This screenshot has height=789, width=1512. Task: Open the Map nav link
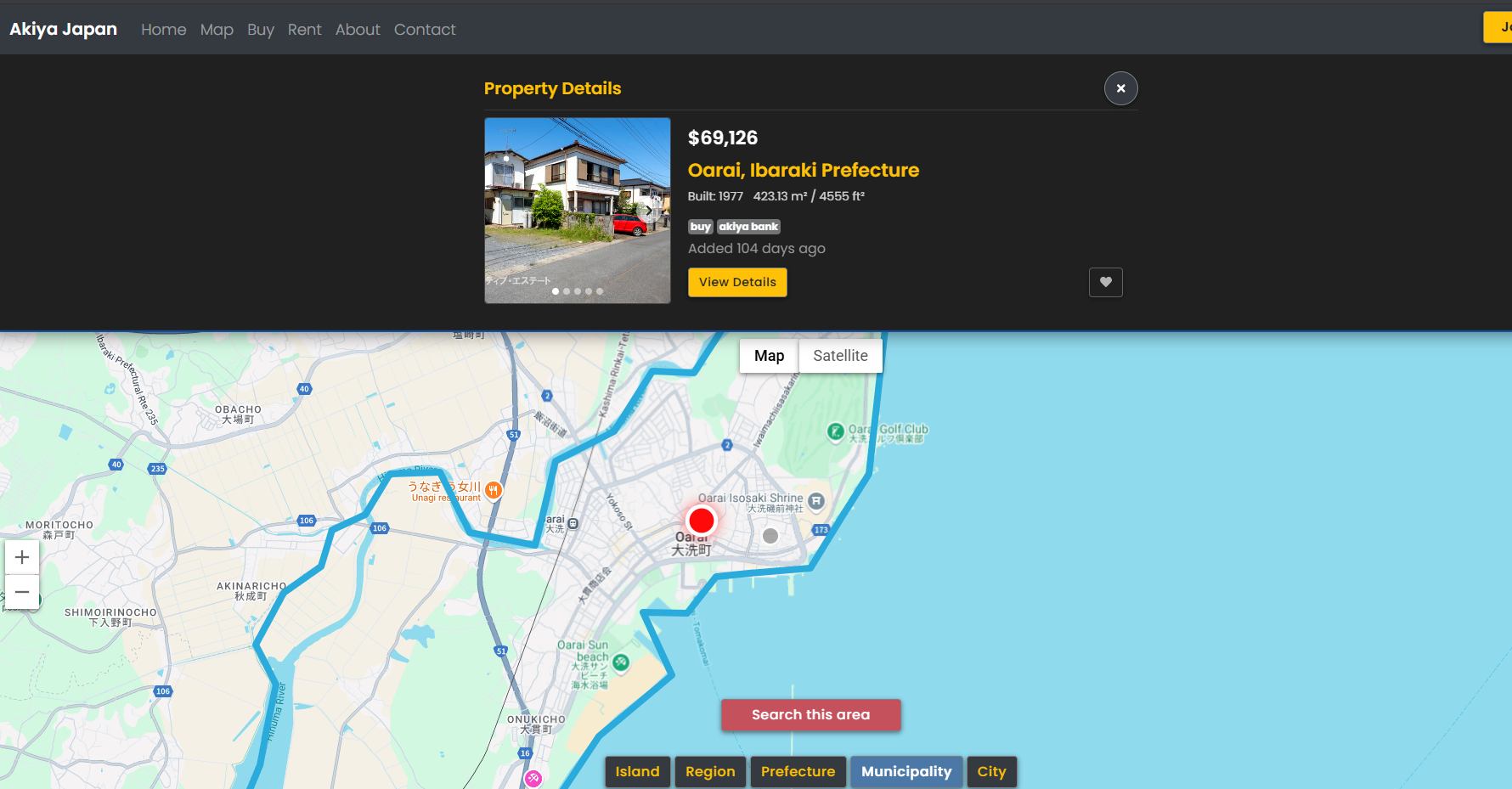(217, 30)
